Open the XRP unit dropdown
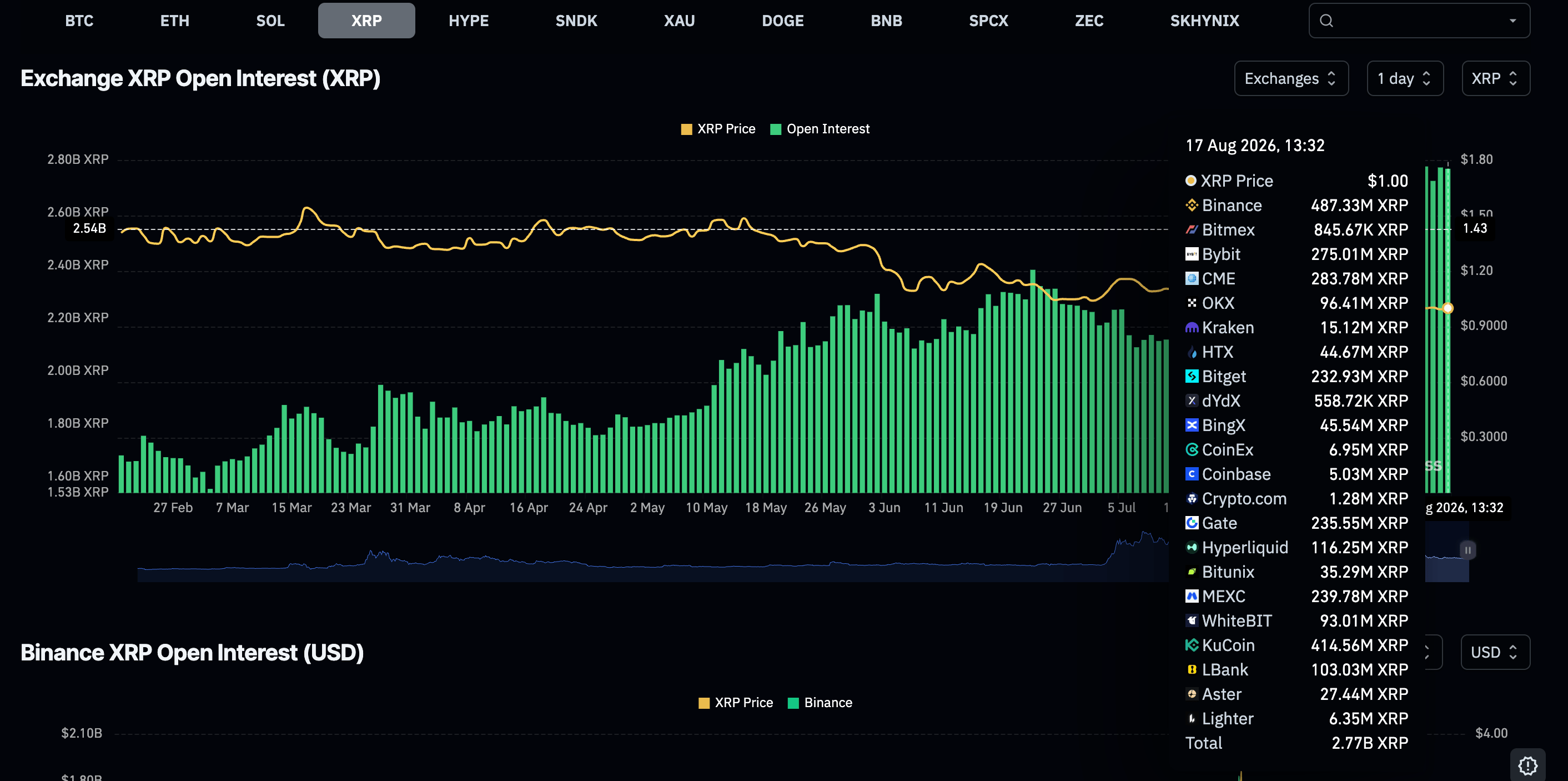 coord(1496,78)
